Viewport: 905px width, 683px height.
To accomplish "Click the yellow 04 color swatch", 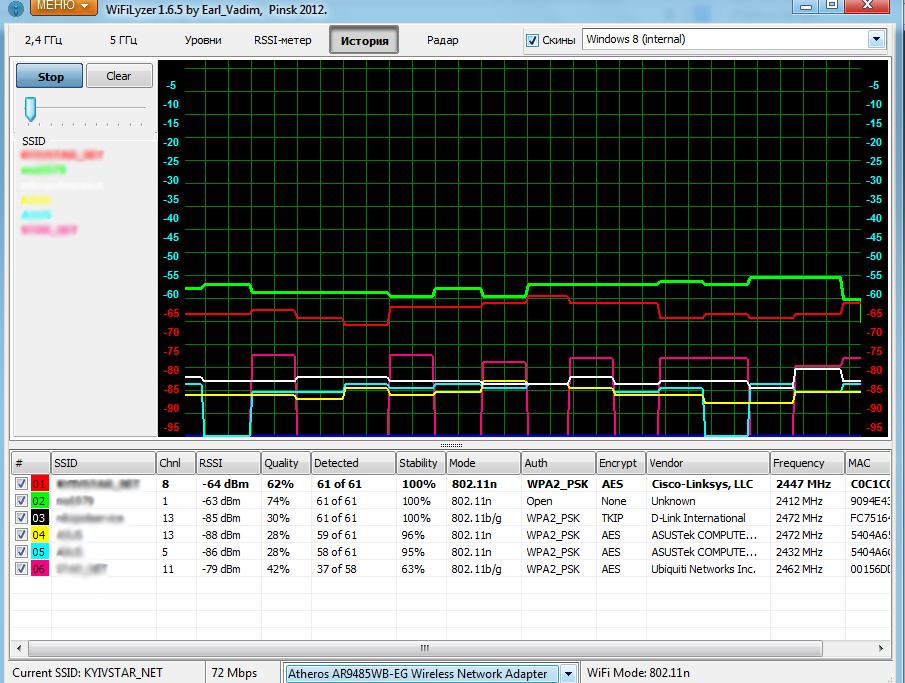I will pos(39,535).
